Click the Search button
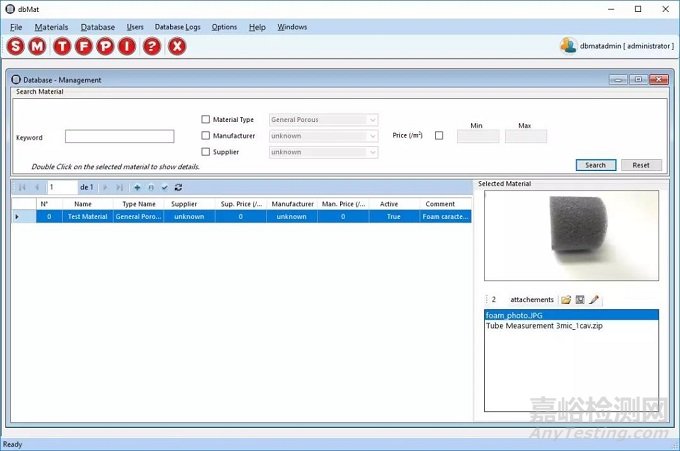This screenshot has height=451, width=680. pyautogui.click(x=595, y=165)
